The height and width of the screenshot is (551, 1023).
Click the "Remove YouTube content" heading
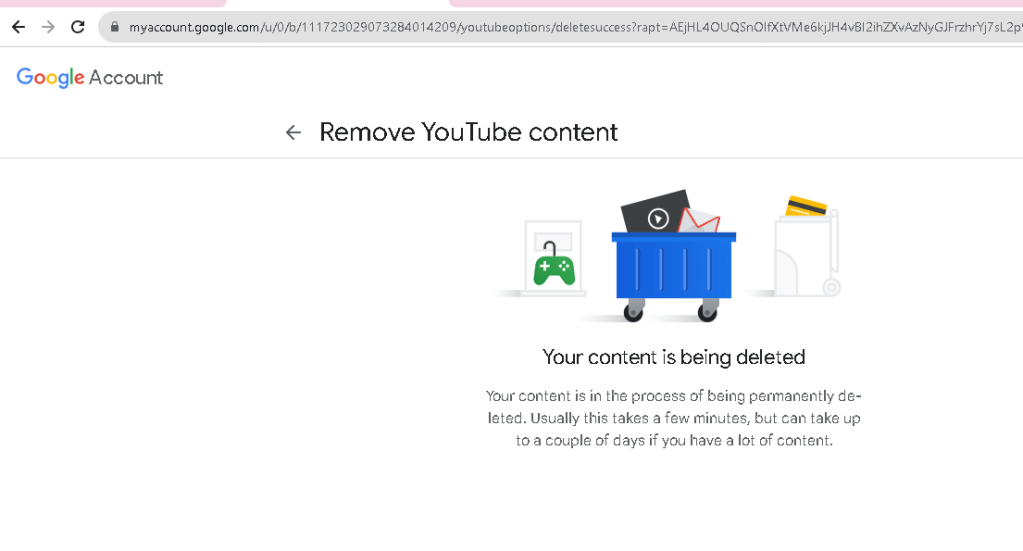coord(468,132)
